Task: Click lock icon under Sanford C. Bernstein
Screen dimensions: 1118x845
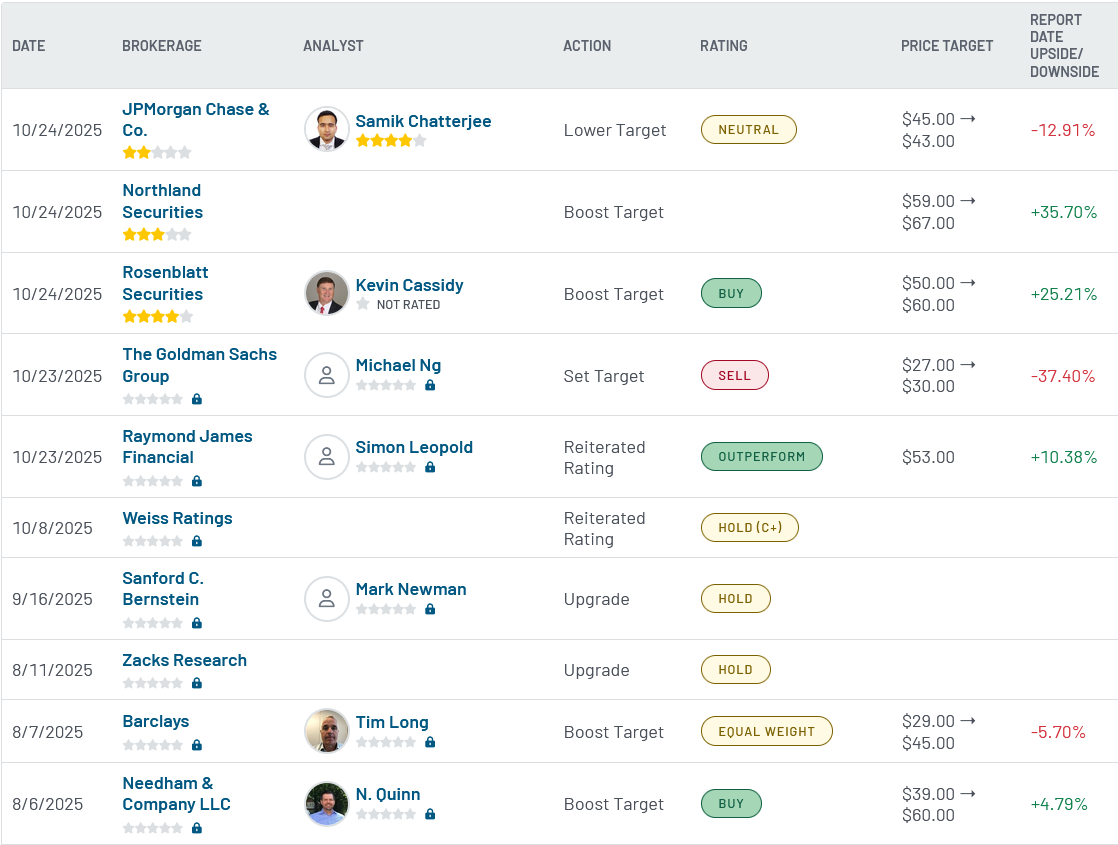Action: [197, 623]
